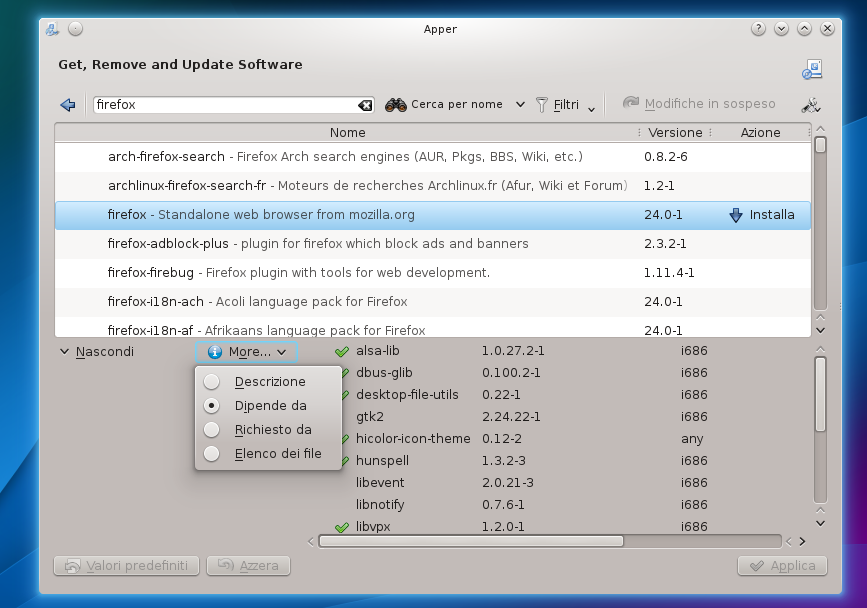Select firefox standalone web browser row
Image resolution: width=867 pixels, height=608 pixels.
coord(433,215)
